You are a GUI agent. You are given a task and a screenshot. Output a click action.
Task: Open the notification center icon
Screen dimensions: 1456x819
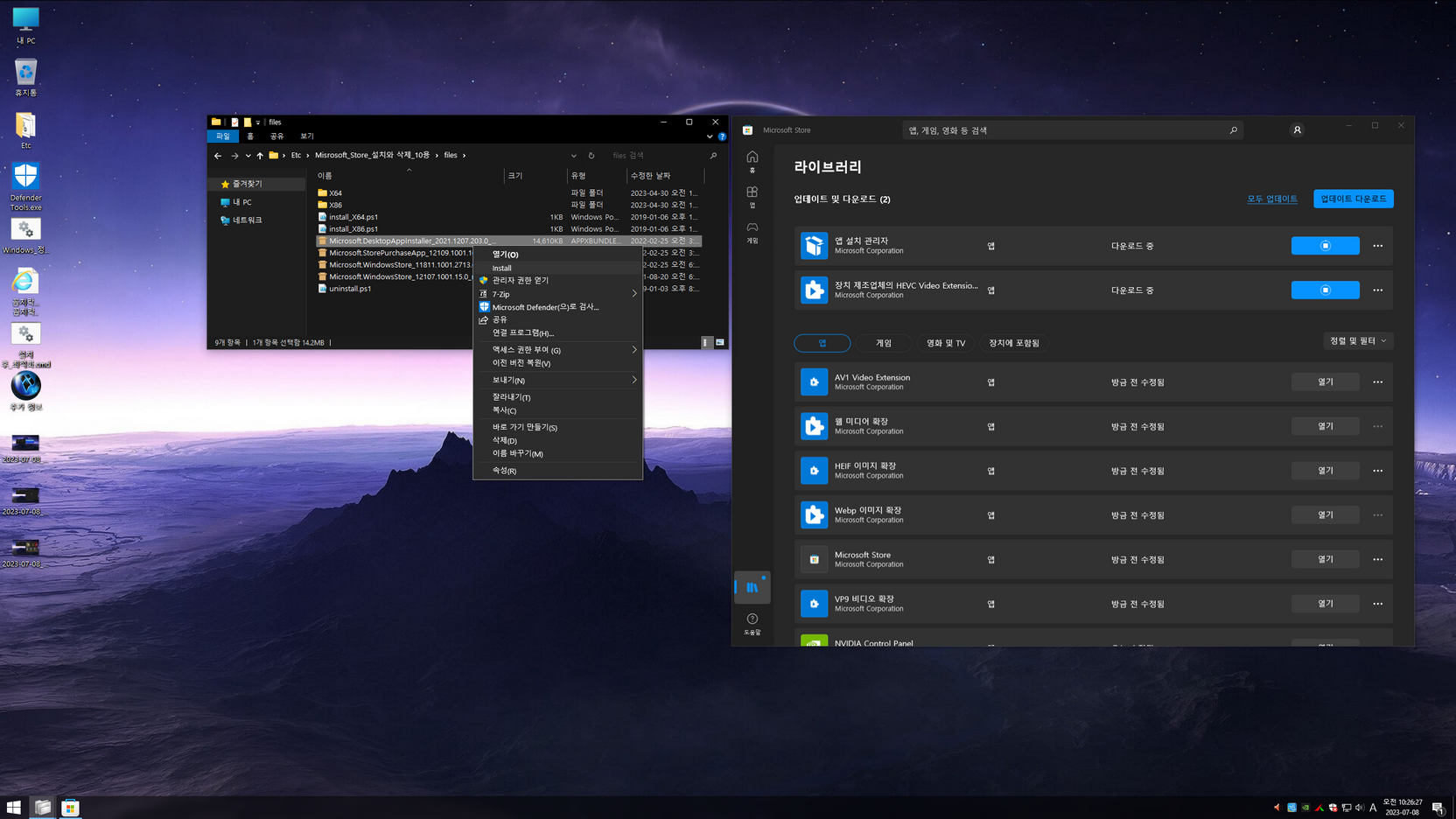(1438, 808)
